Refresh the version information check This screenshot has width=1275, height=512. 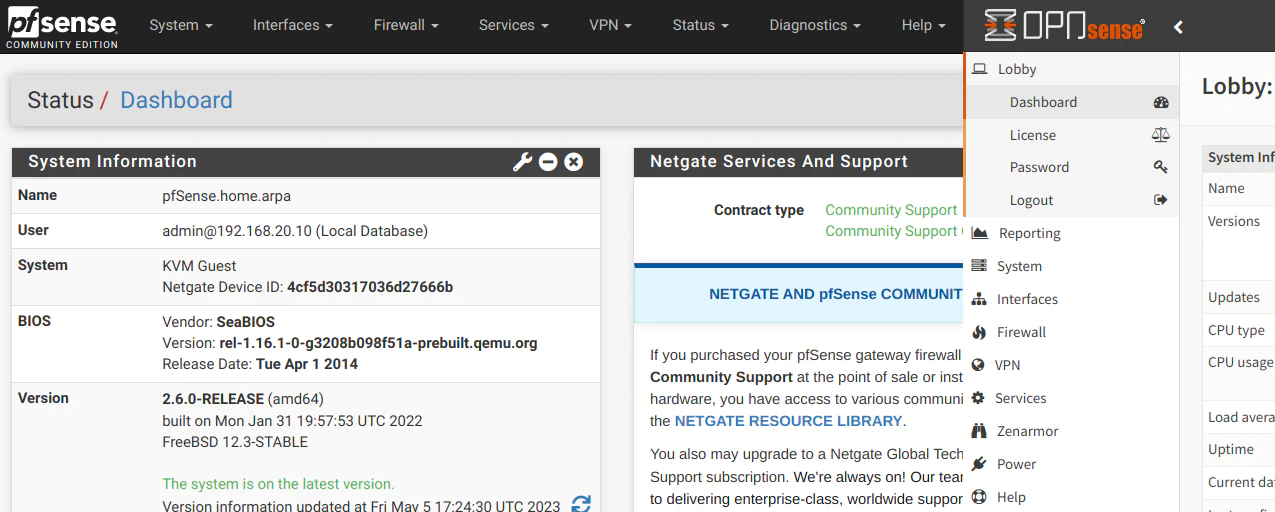(581, 504)
